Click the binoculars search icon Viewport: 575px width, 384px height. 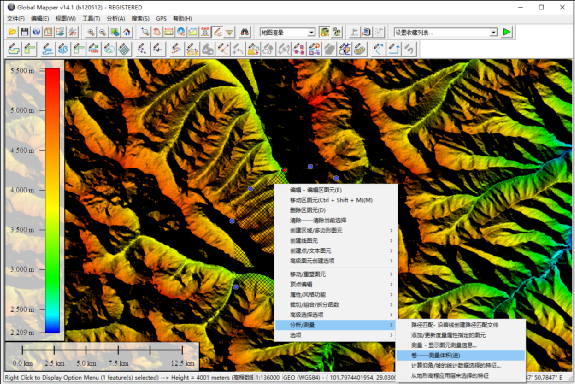pyautogui.click(x=245, y=32)
